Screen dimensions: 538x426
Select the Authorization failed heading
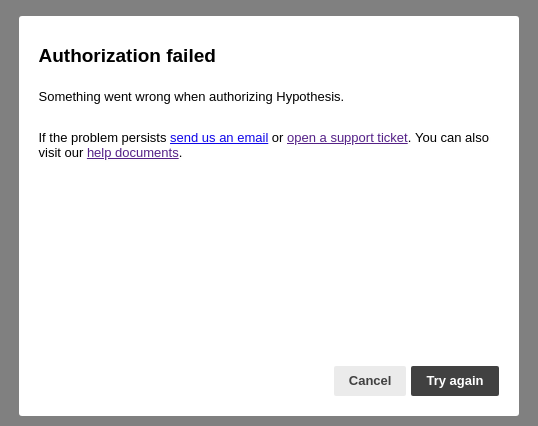127,56
